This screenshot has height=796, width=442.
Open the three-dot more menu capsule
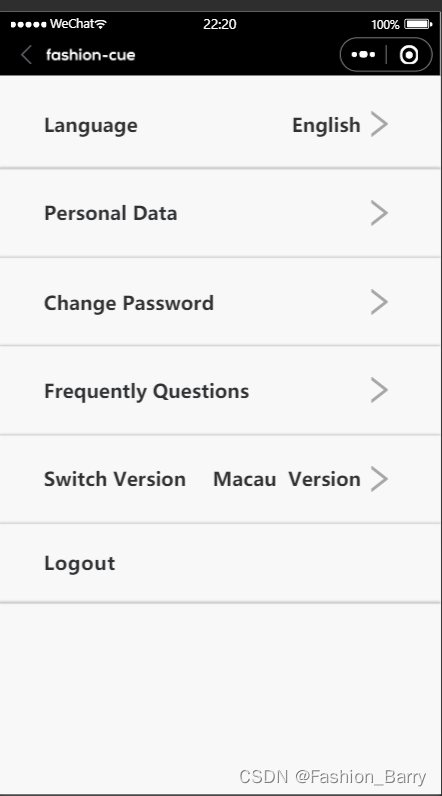363,55
